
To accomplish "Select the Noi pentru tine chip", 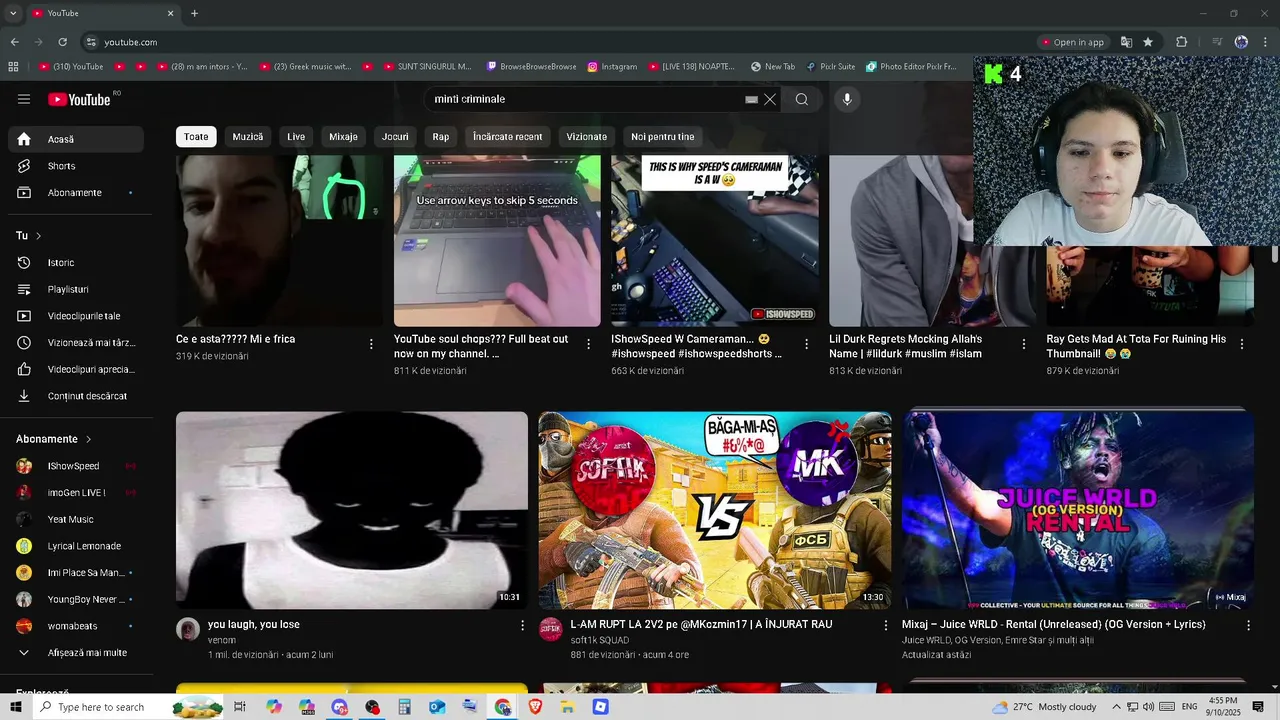I will tap(662, 137).
